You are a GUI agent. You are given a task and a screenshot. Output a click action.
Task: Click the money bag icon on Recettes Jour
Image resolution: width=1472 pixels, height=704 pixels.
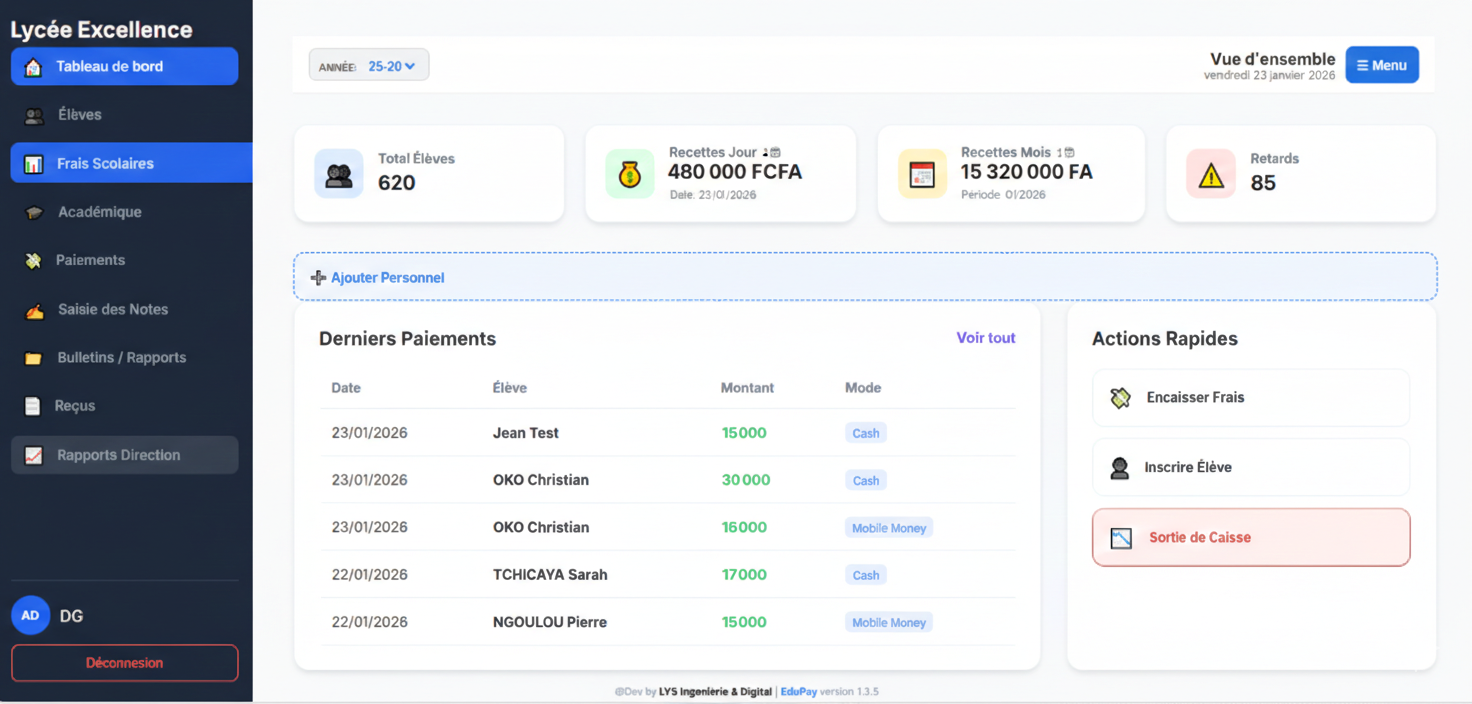(x=629, y=173)
